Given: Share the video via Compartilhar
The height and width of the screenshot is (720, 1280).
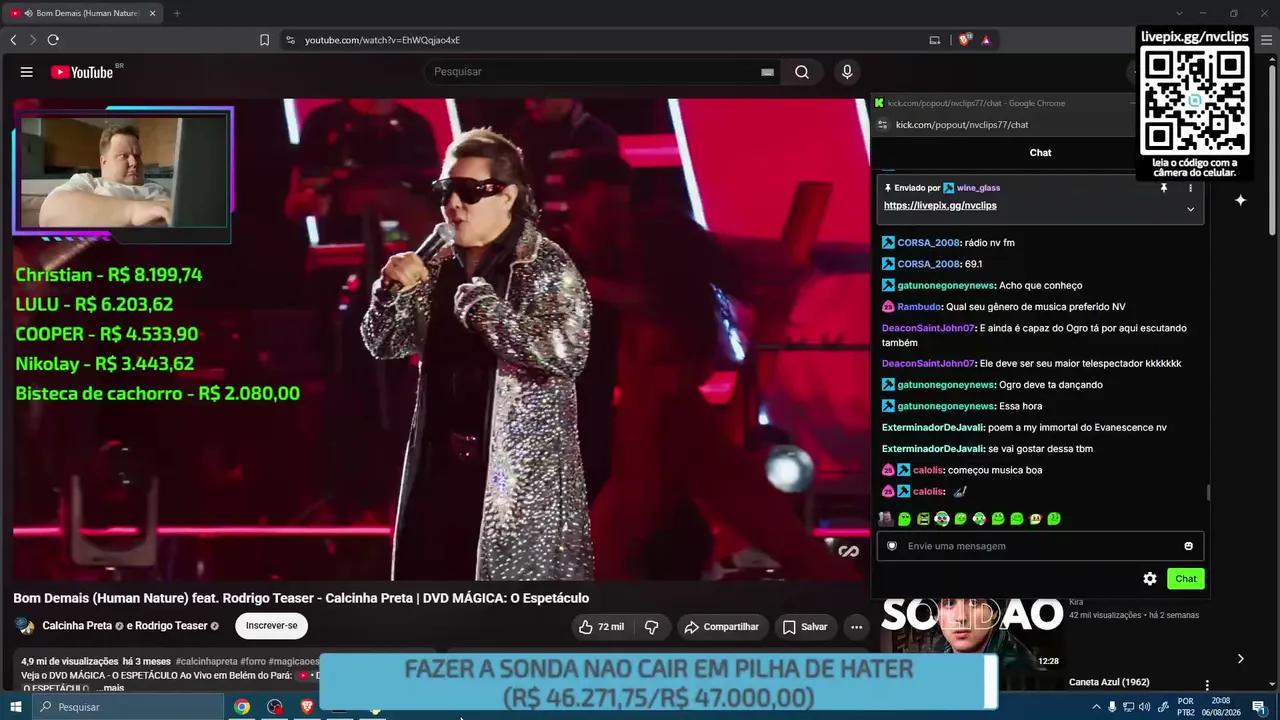Looking at the screenshot, I should (x=721, y=627).
